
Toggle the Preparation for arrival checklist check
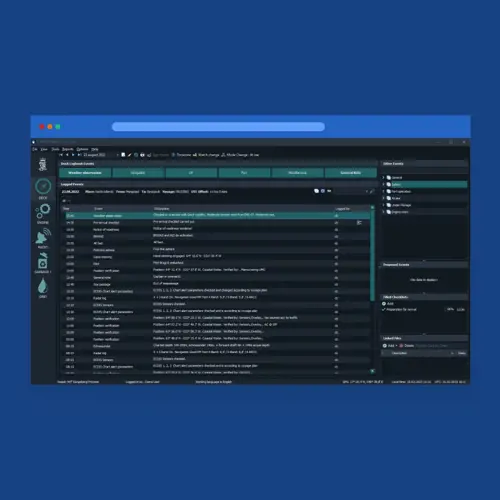[x=384, y=310]
